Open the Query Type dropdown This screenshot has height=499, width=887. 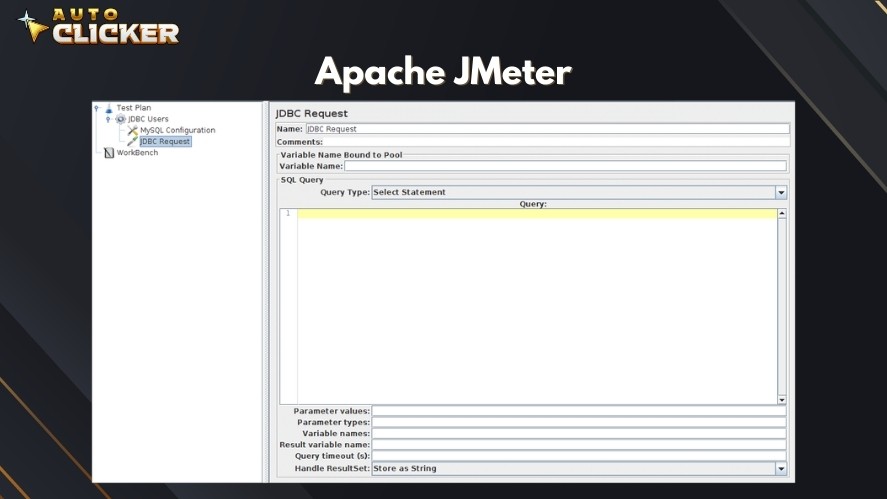pos(579,192)
